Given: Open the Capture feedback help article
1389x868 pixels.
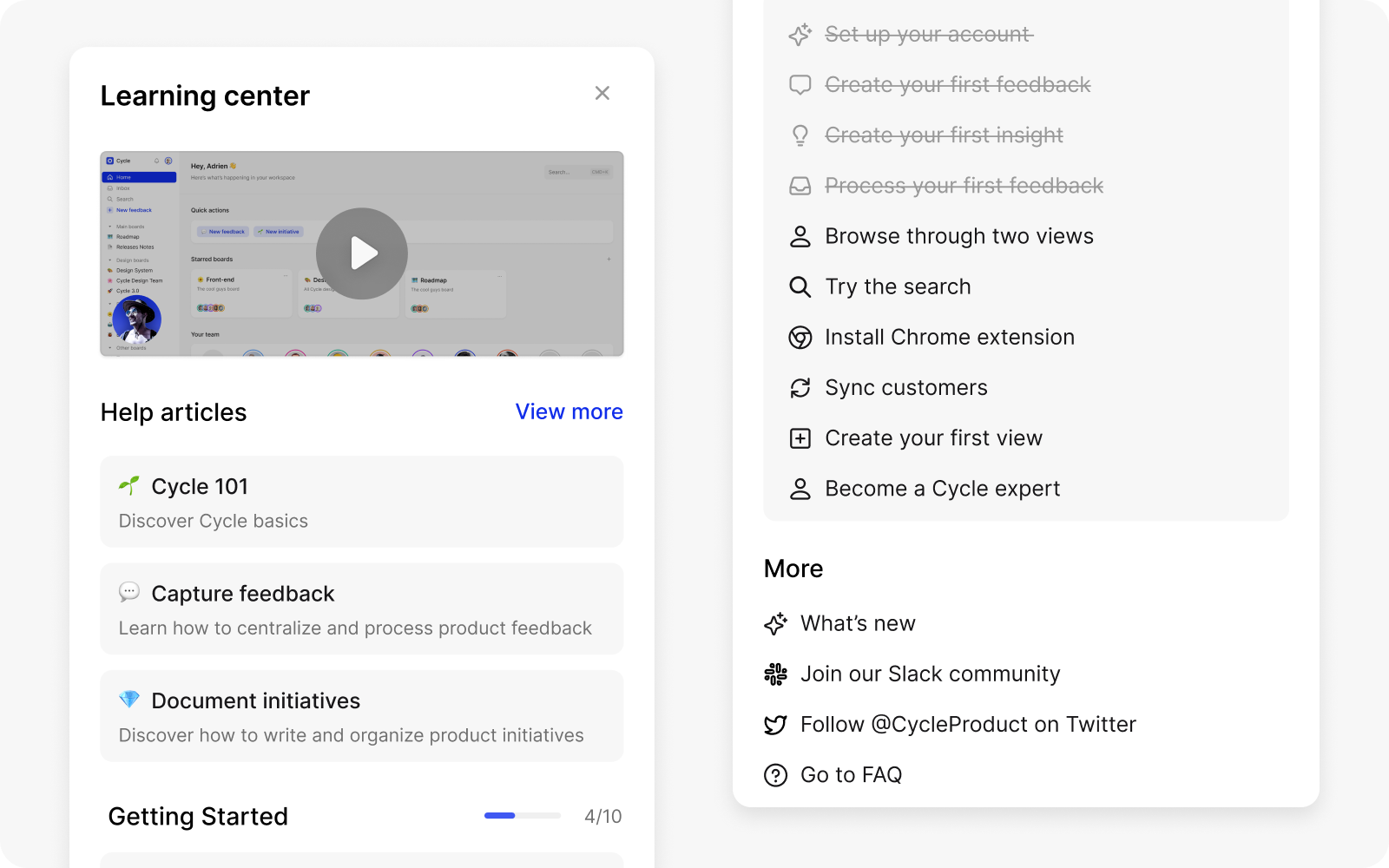Looking at the screenshot, I should 362,609.
